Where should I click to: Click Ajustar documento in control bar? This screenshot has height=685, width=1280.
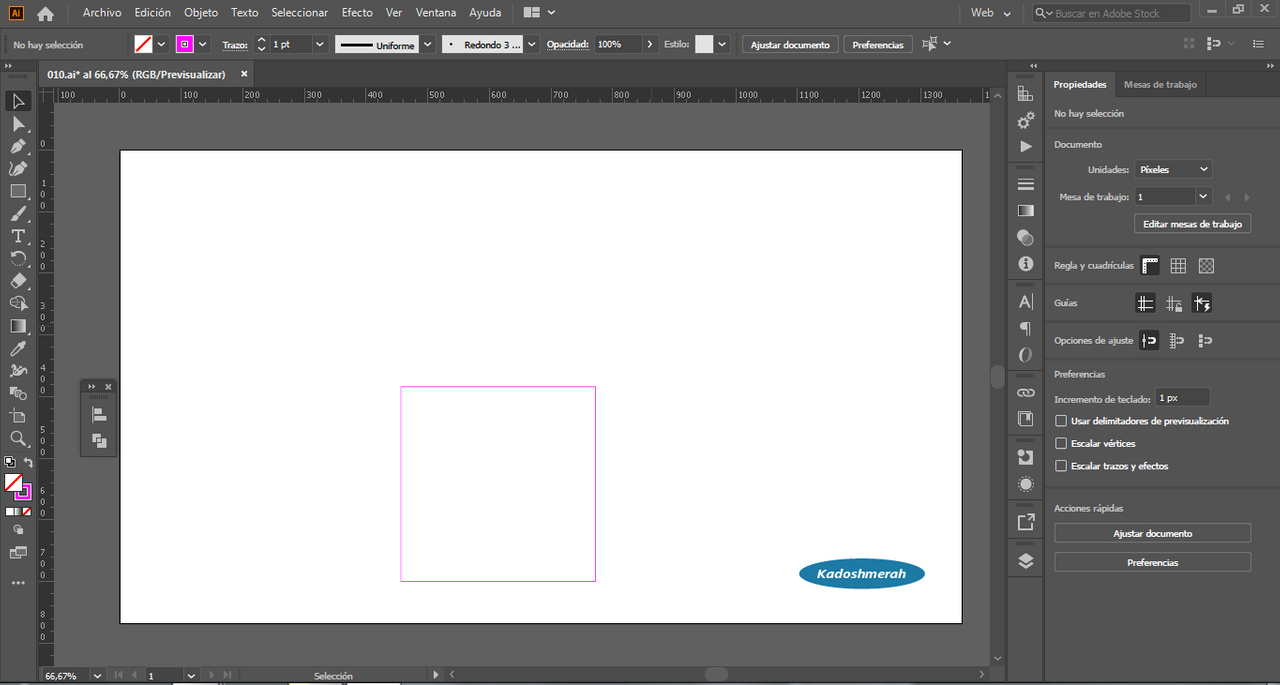790,45
